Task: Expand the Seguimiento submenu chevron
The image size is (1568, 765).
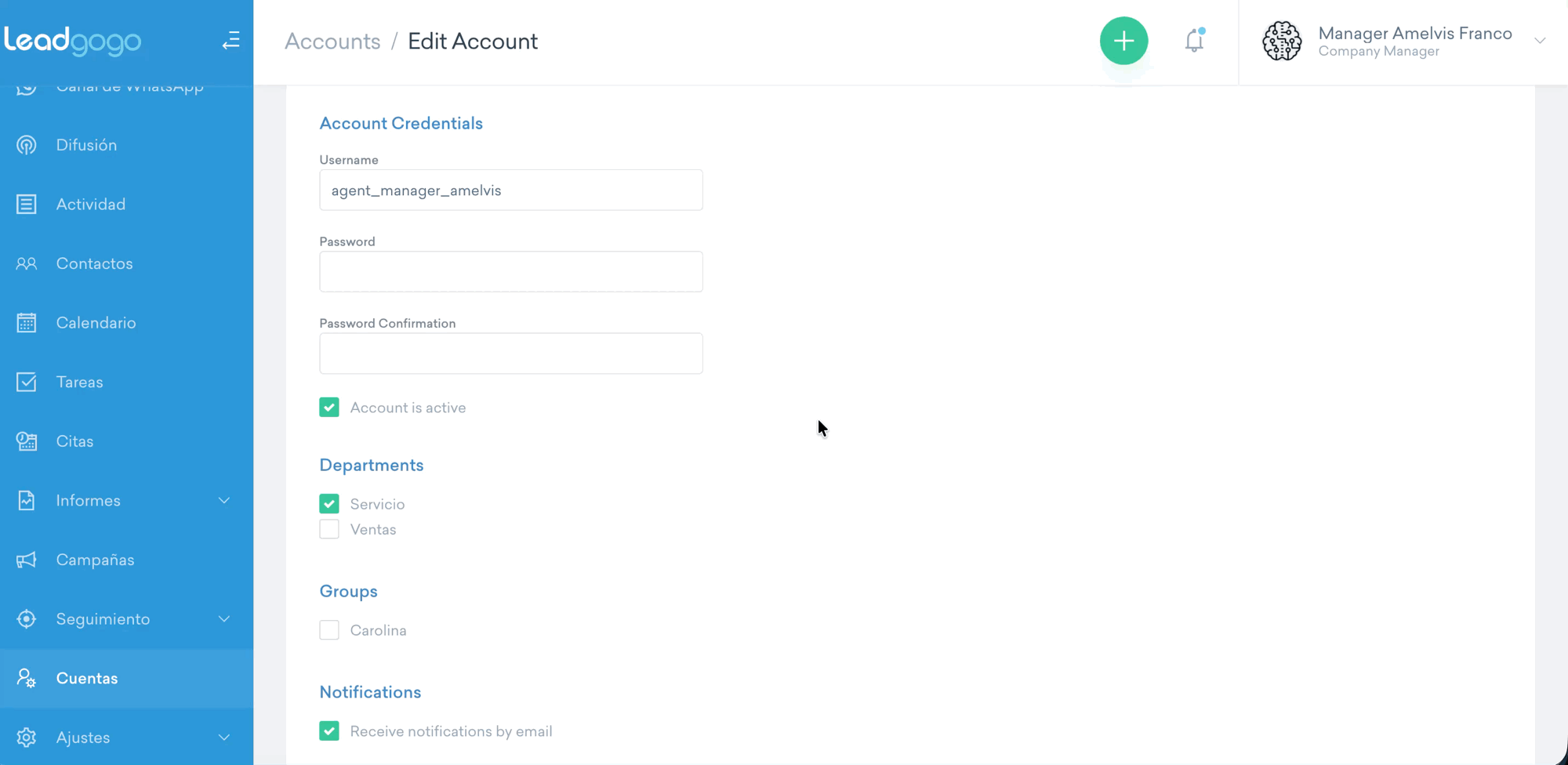Action: click(224, 619)
